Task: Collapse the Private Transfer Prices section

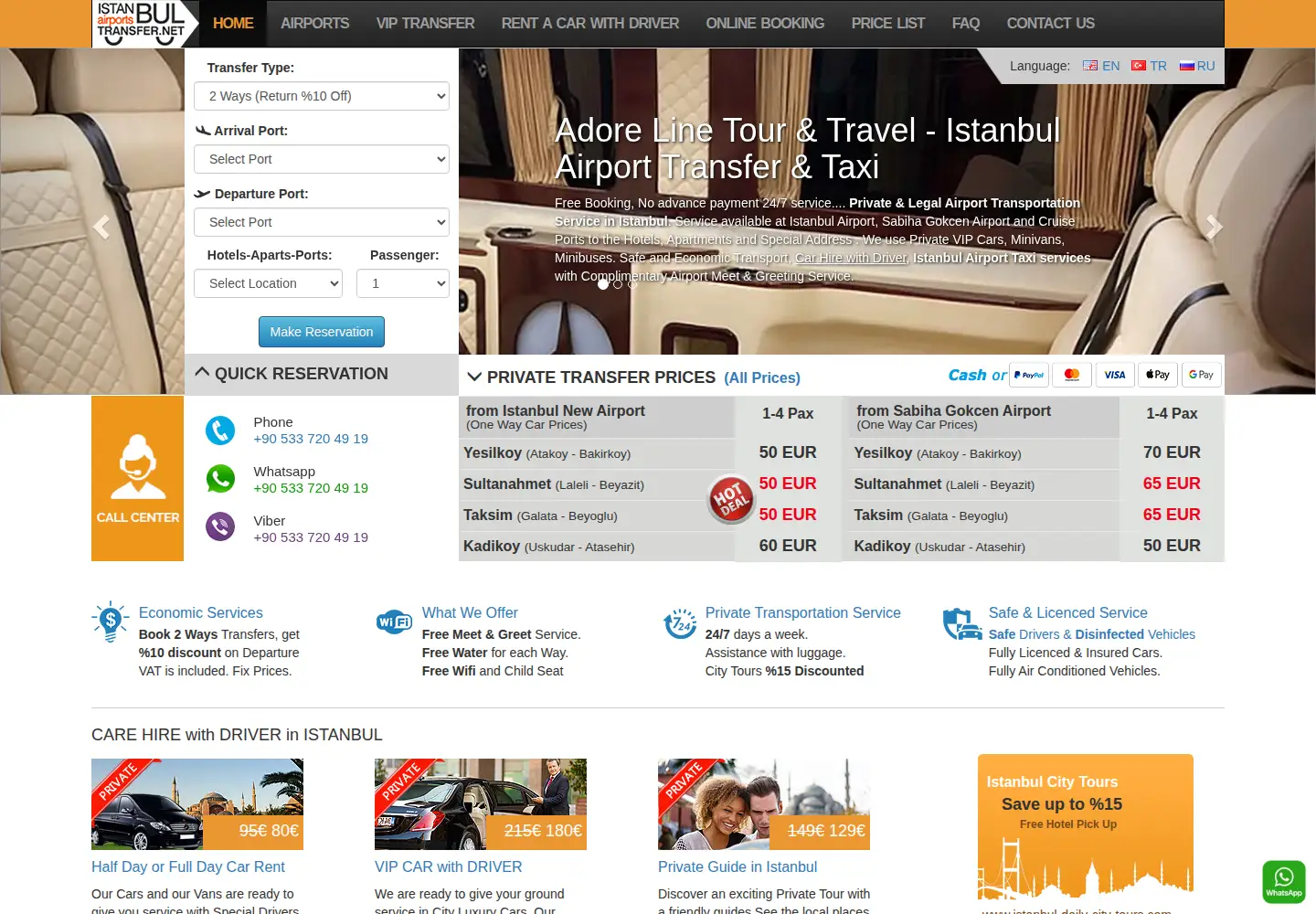Action: click(x=474, y=377)
